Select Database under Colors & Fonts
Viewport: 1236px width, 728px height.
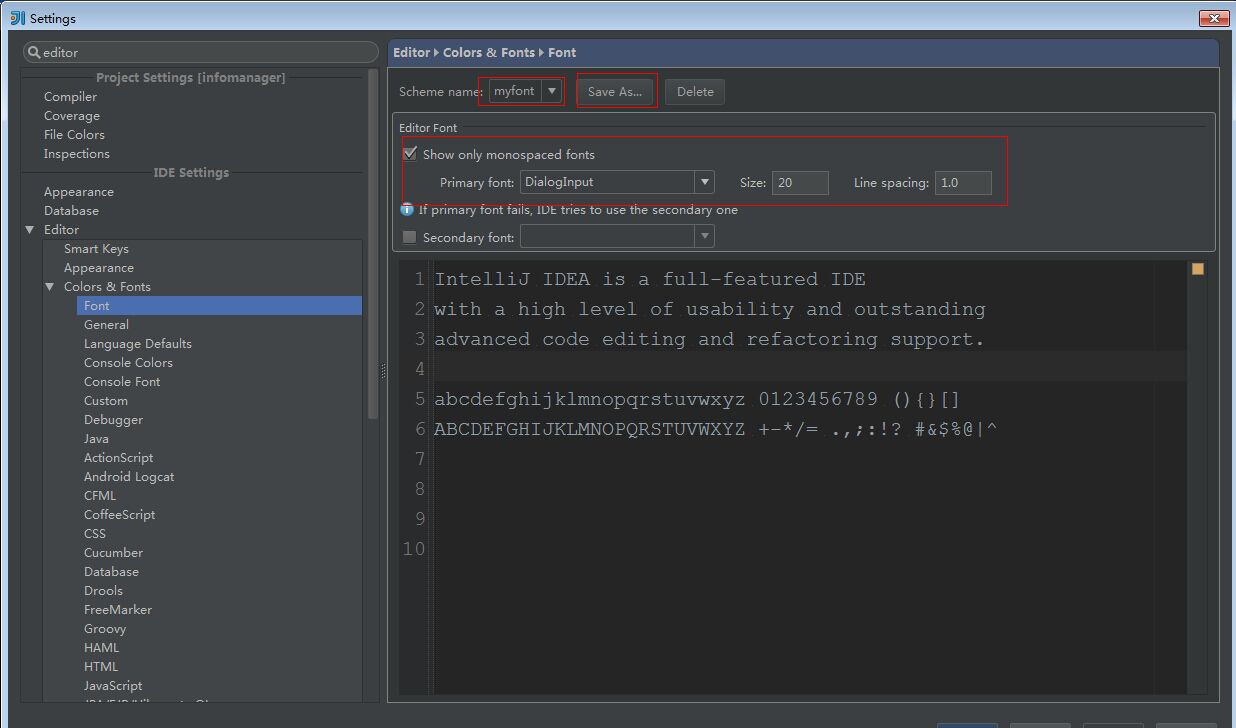(111, 572)
